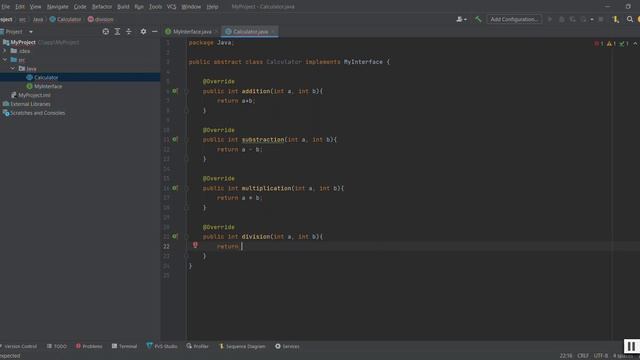The image size is (640, 360).
Task: Open the View menu
Action: coord(36,7)
